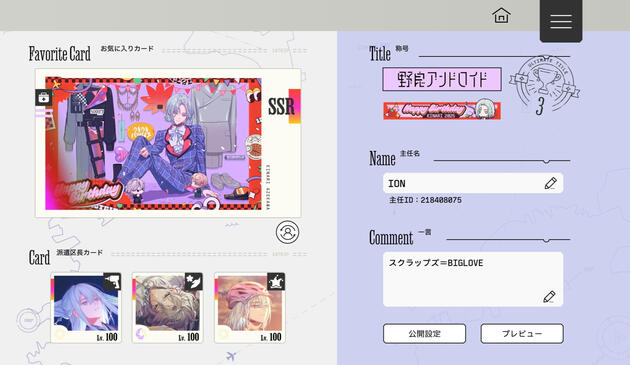Tap the swap favorite card icon
The image size is (630, 365).
pos(287,232)
